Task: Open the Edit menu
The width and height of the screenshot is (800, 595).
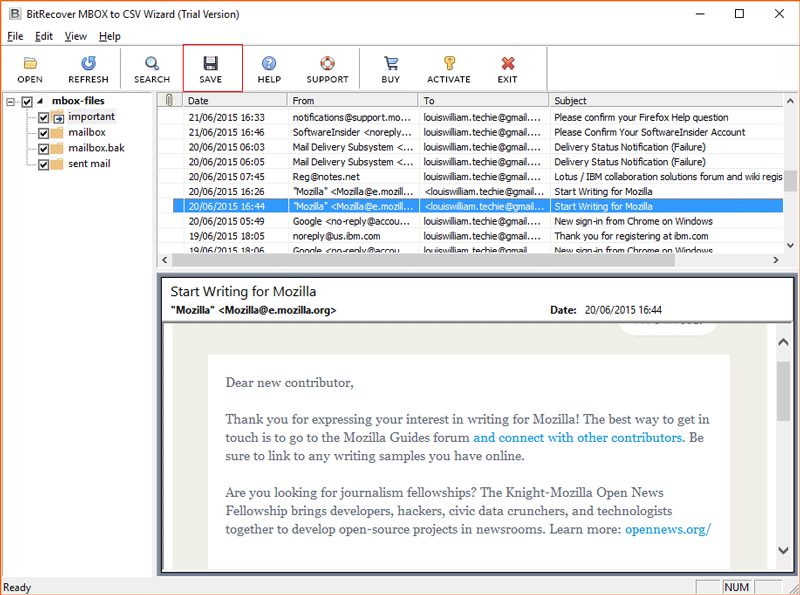Action: pyautogui.click(x=44, y=36)
